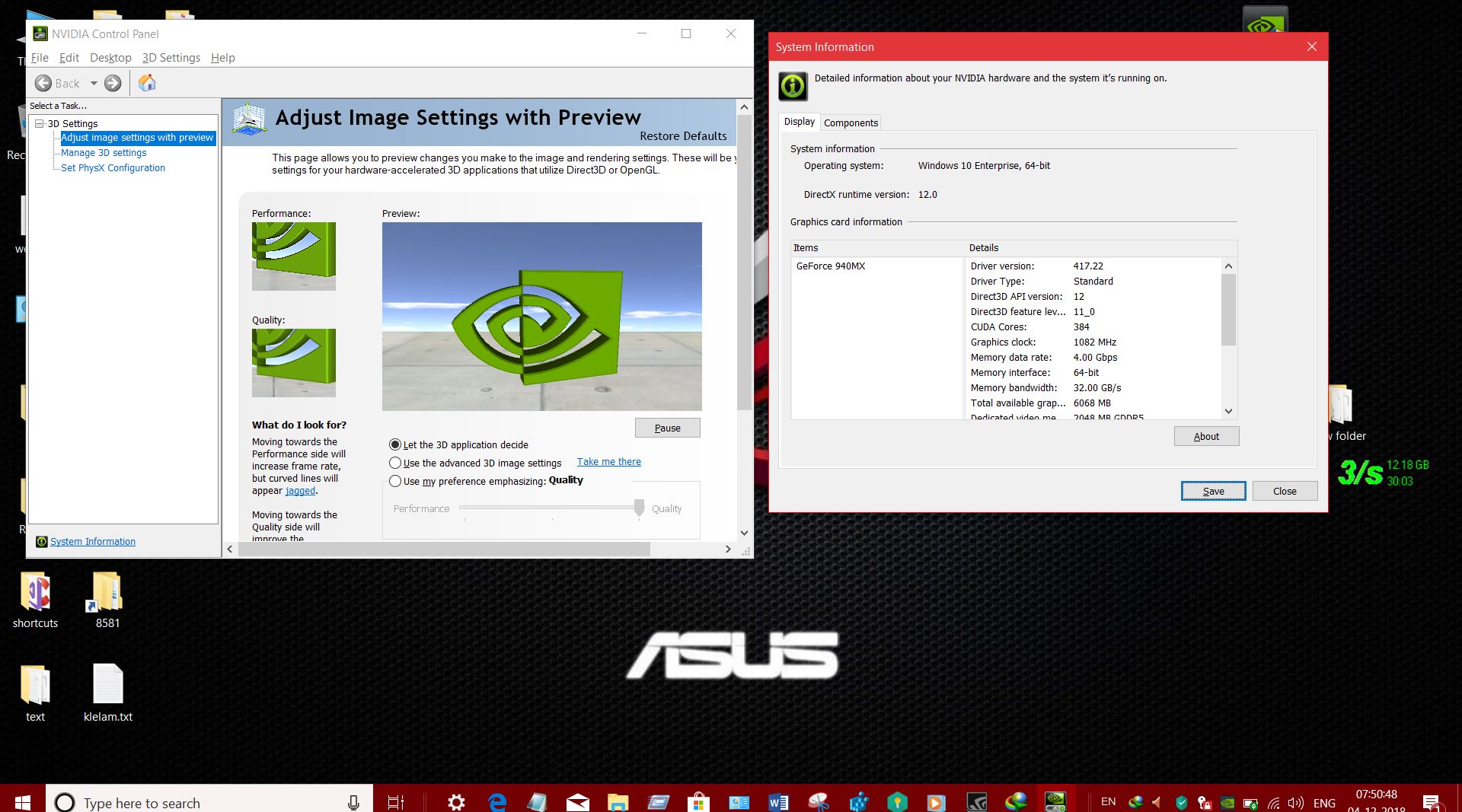The image size is (1462, 812).
Task: Switch to the Display tab in System Information
Action: pyautogui.click(x=800, y=122)
